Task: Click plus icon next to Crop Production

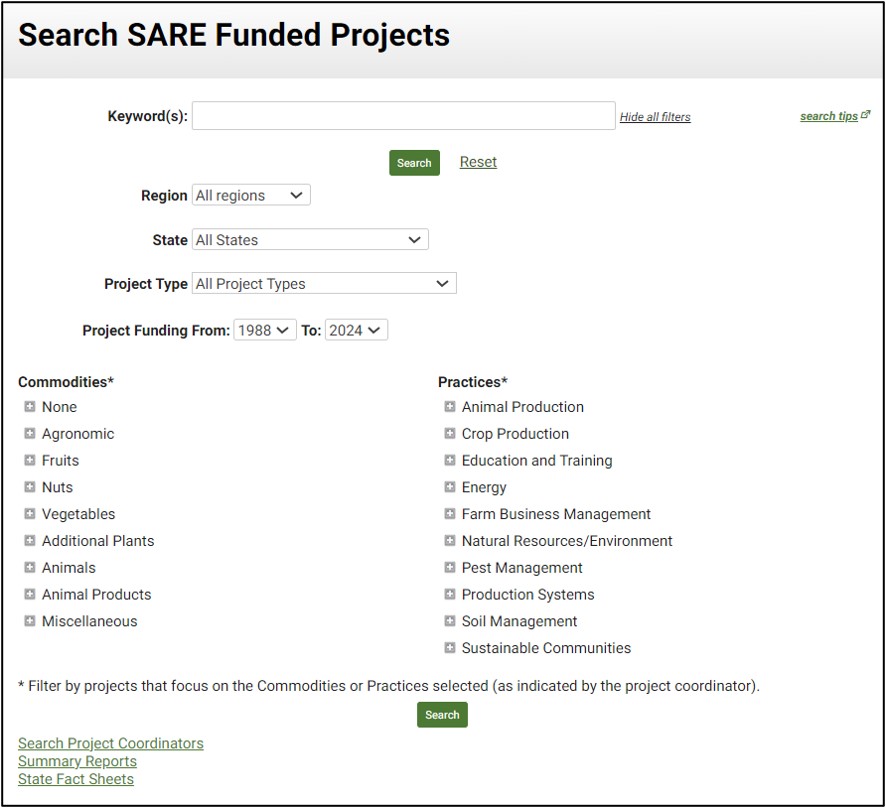Action: [x=450, y=434]
